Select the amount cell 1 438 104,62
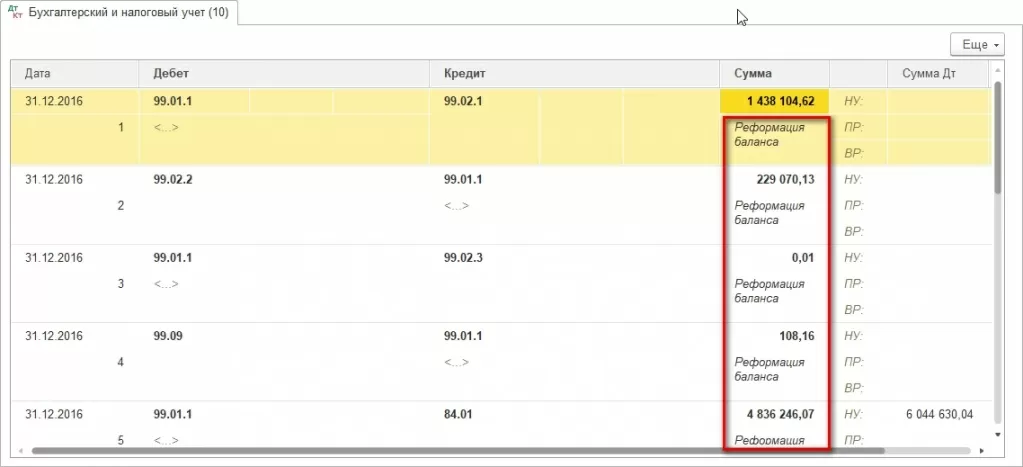Image resolution: width=1023 pixels, height=467 pixels. pyautogui.click(x=774, y=101)
